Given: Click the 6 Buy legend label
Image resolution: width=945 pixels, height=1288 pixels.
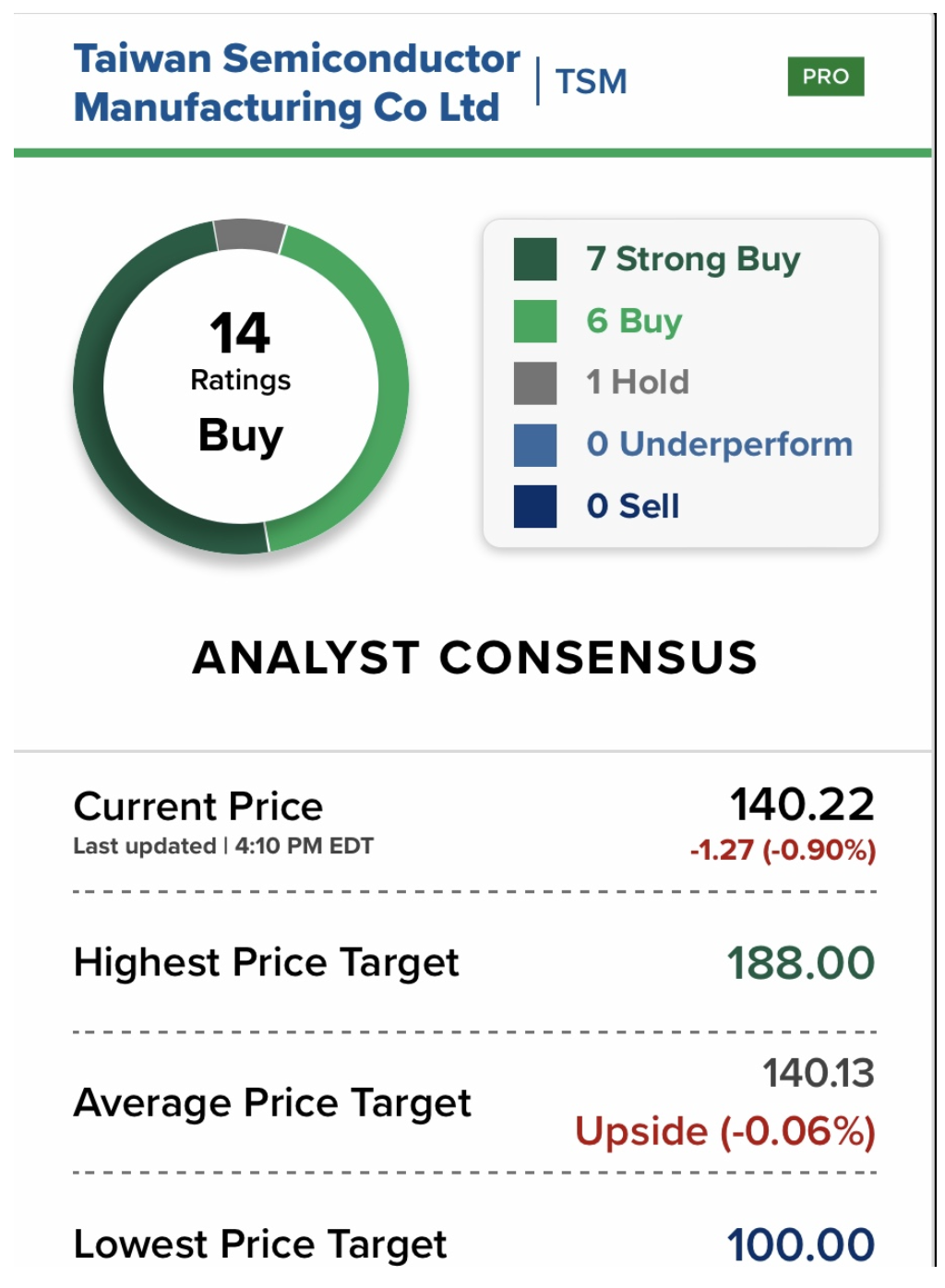Looking at the screenshot, I should 634,321.
